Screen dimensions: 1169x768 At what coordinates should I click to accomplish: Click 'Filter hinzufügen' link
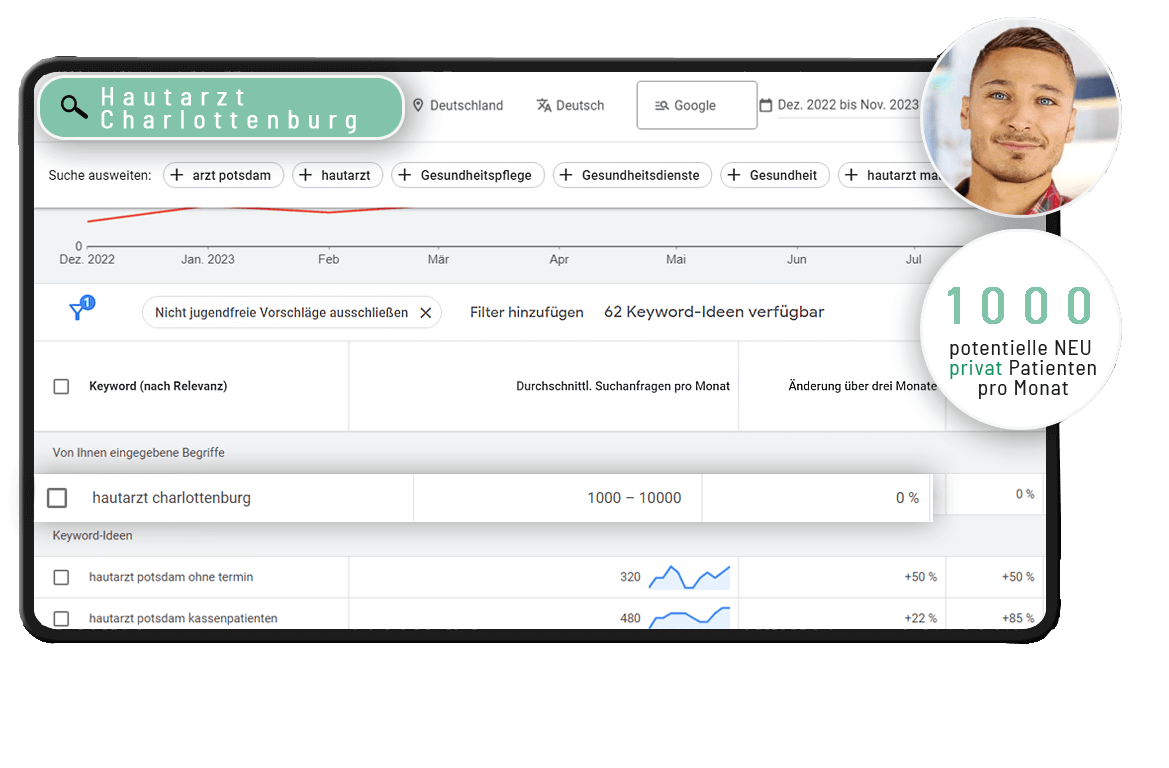526,312
